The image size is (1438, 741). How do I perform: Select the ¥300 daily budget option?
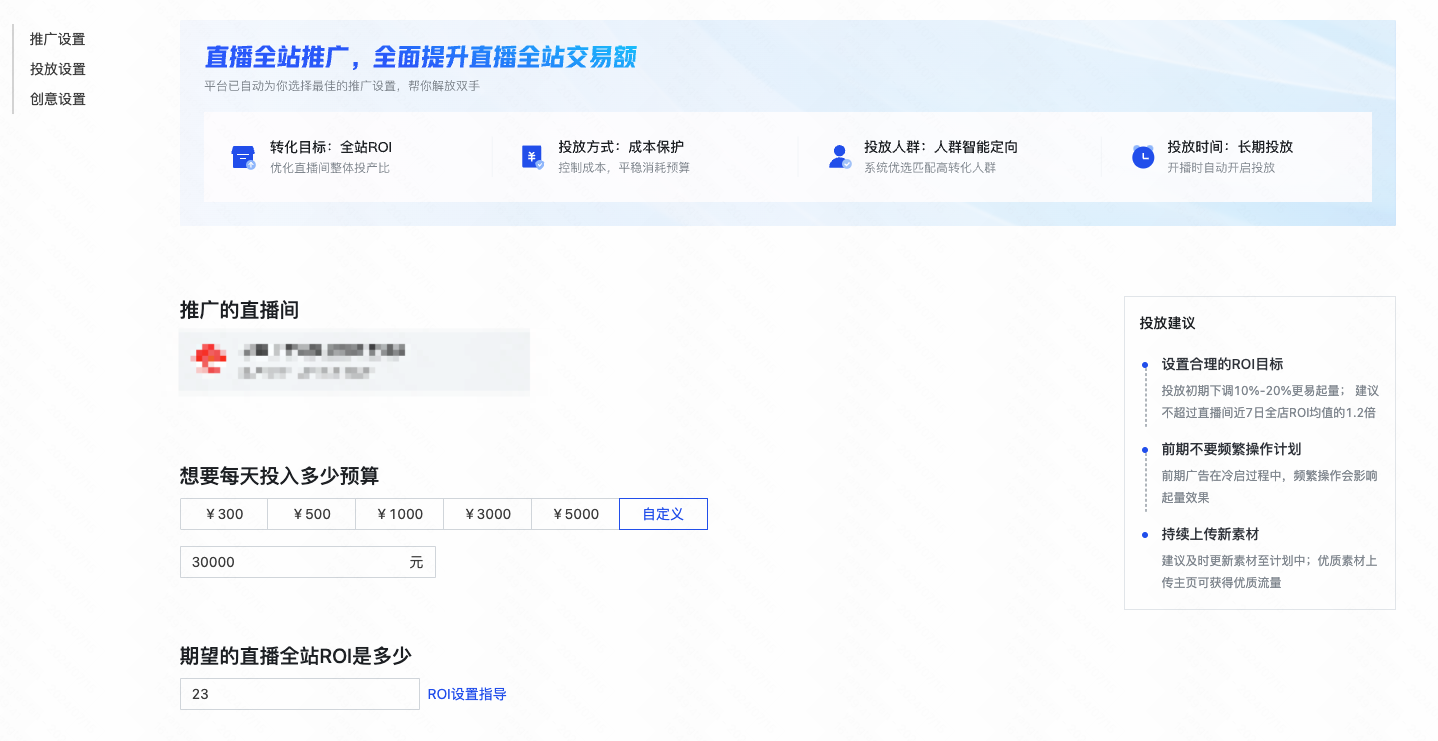tap(223, 513)
